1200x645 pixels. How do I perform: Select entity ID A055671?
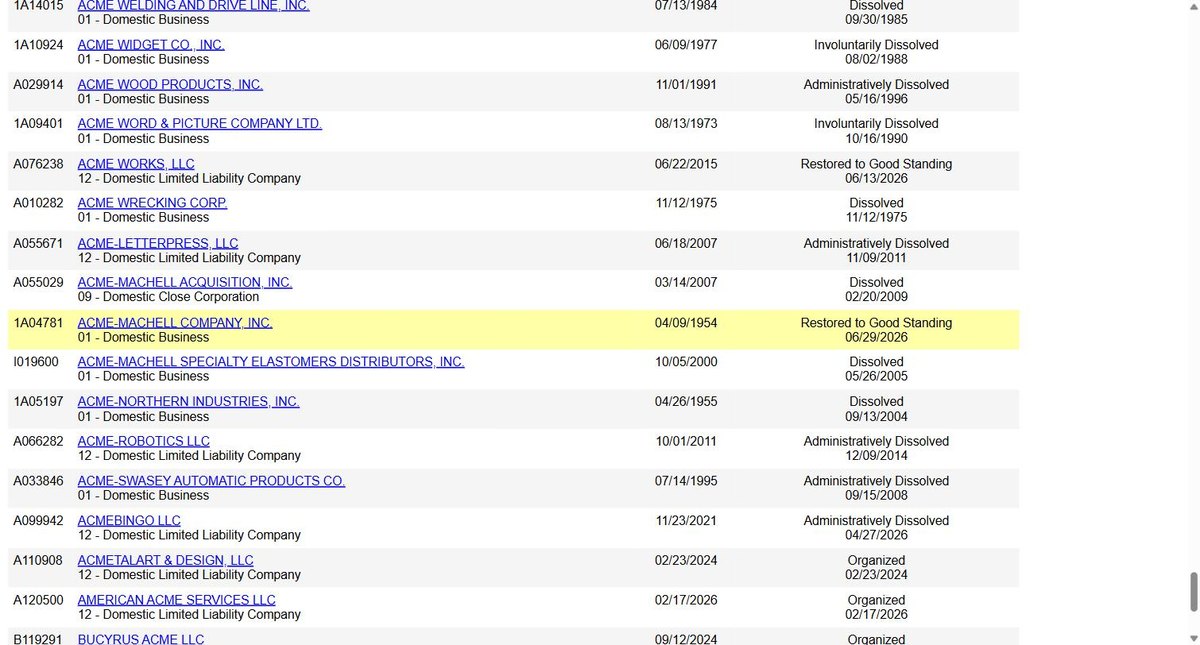pyautogui.click(x=38, y=244)
